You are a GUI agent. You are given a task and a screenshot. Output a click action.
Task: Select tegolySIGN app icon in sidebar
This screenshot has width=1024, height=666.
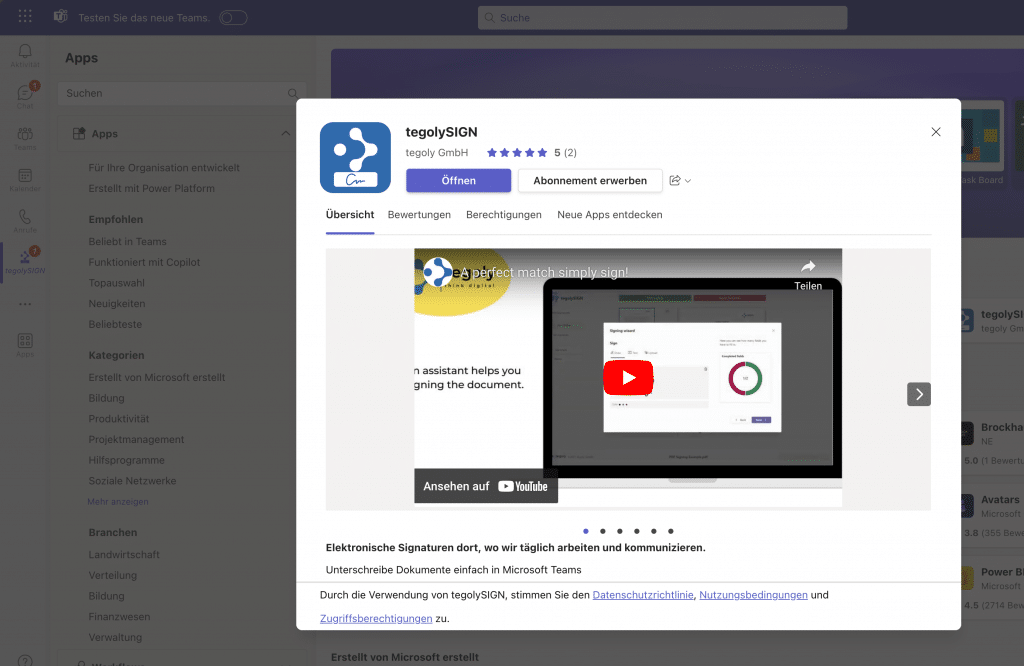click(x=25, y=261)
